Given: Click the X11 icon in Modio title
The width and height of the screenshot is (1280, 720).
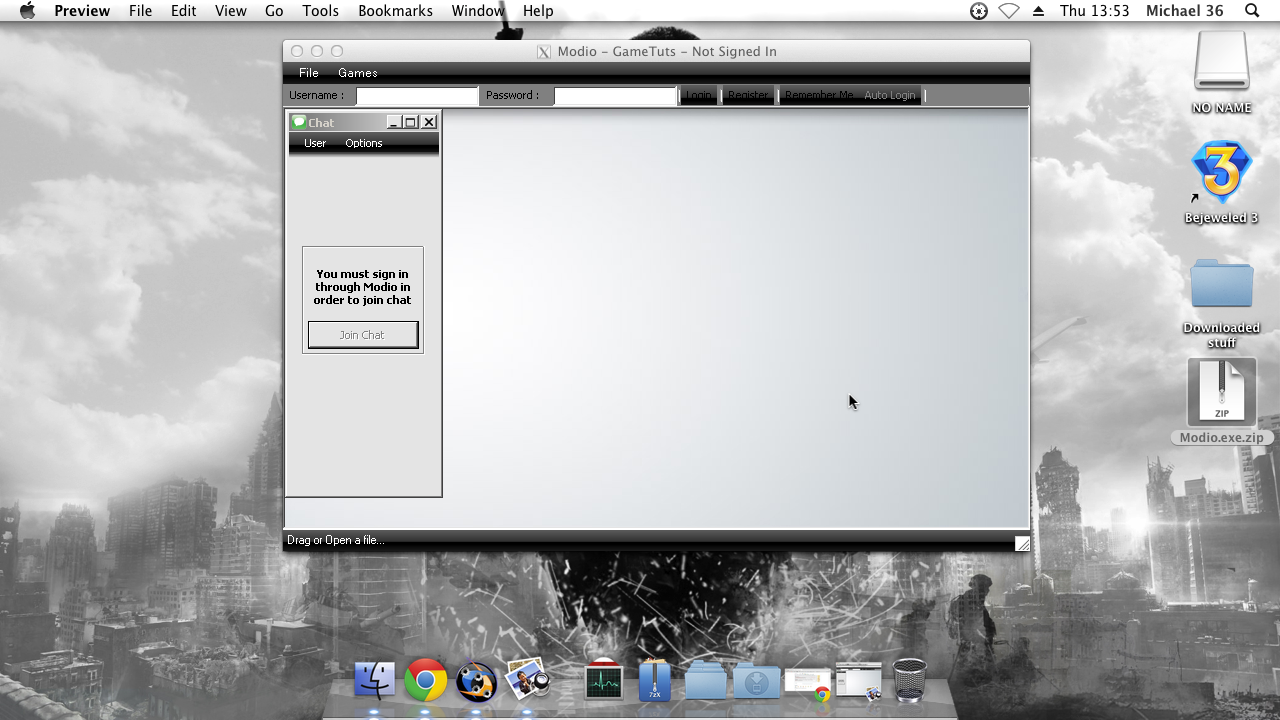Looking at the screenshot, I should point(544,52).
